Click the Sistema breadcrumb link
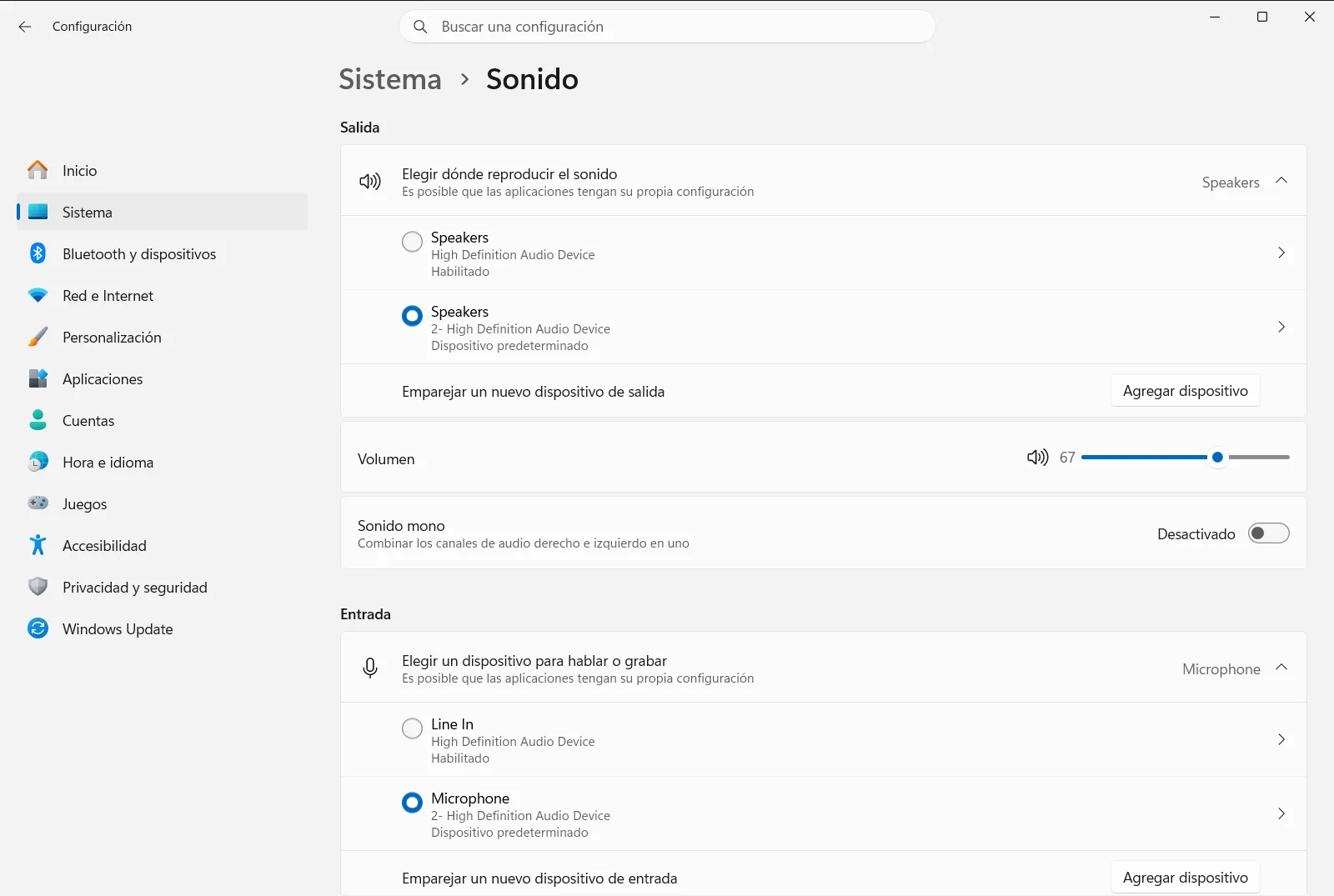The height and width of the screenshot is (896, 1334). pyautogui.click(x=390, y=79)
